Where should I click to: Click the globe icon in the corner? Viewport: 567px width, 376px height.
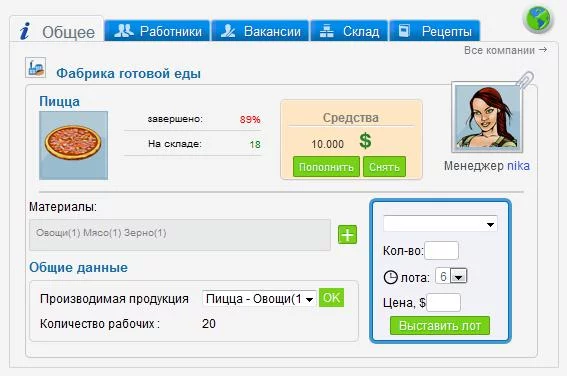coord(538,19)
